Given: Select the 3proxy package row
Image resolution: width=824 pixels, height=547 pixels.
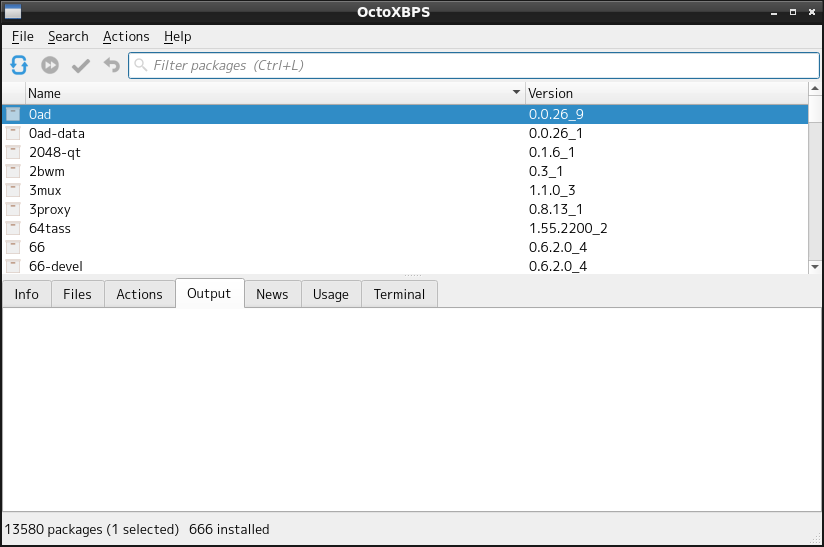Looking at the screenshot, I should [x=405, y=209].
